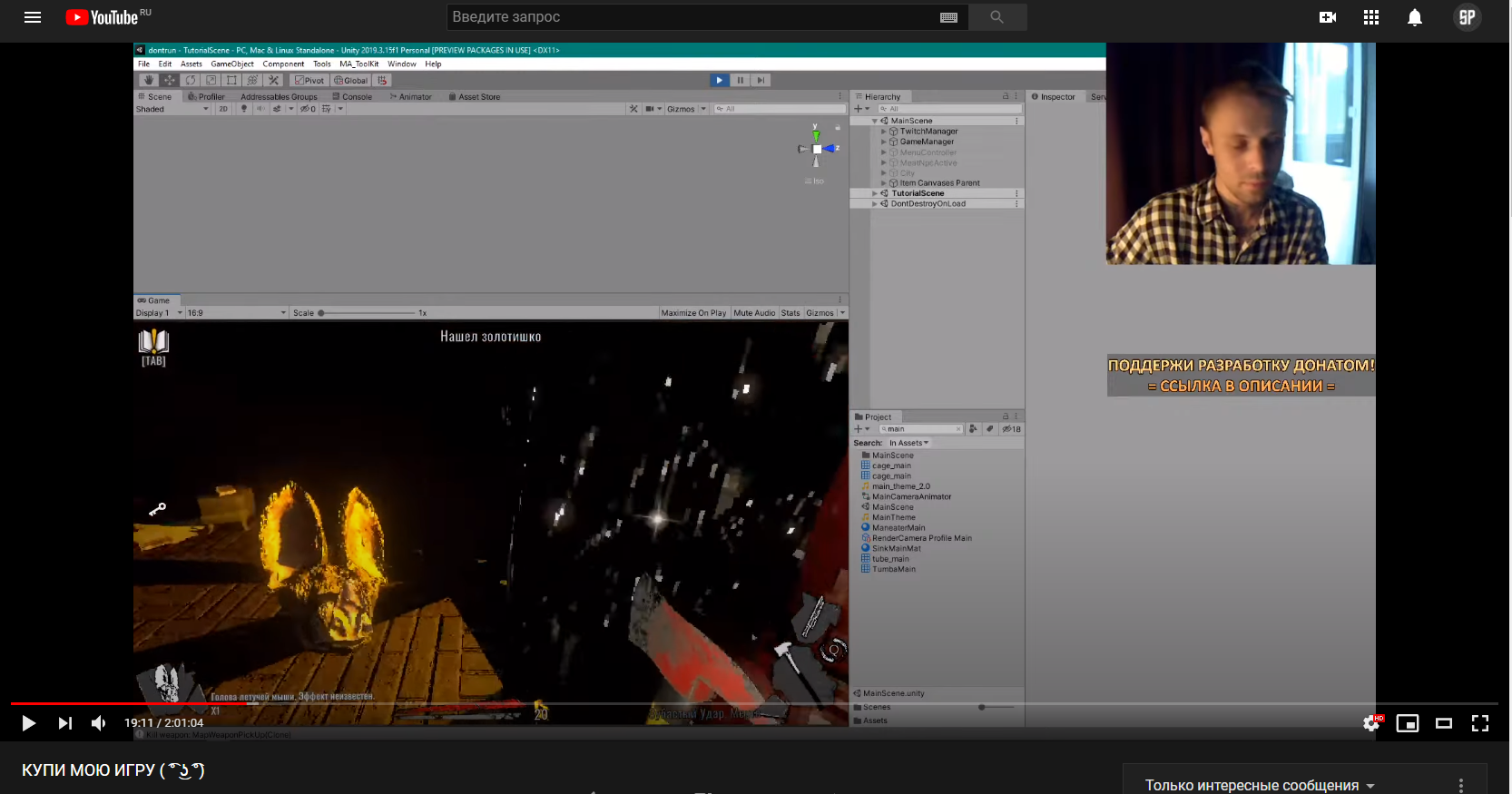Open the chat filter dropdown 'Только интересные сообщения'
The image size is (1512, 794).
[1260, 786]
